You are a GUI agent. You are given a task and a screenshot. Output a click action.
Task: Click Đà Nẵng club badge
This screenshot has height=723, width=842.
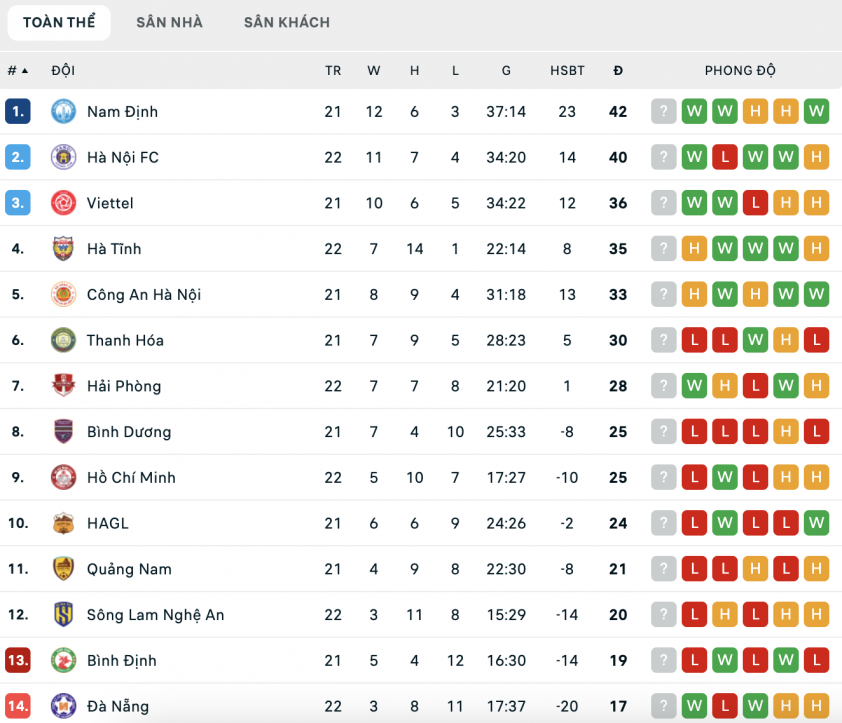click(x=63, y=706)
